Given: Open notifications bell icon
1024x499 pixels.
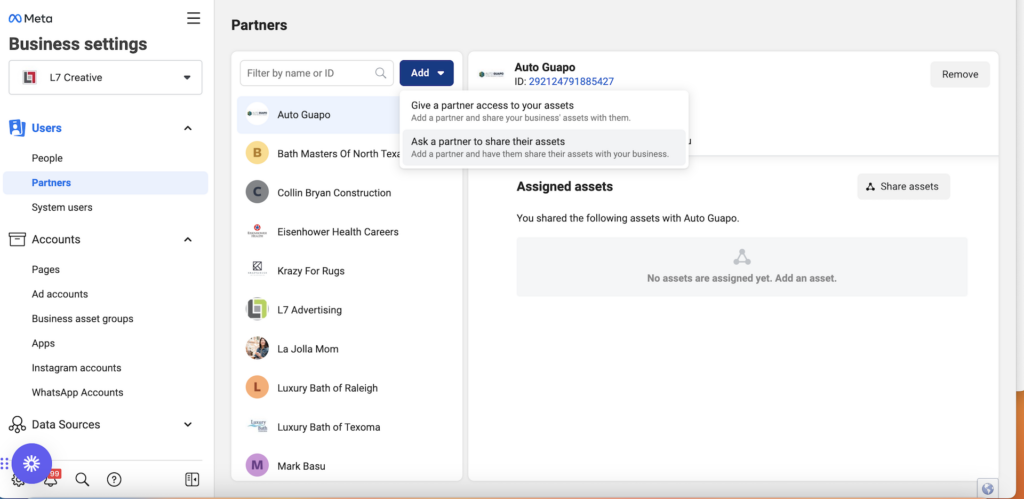Looking at the screenshot, I should [50, 479].
